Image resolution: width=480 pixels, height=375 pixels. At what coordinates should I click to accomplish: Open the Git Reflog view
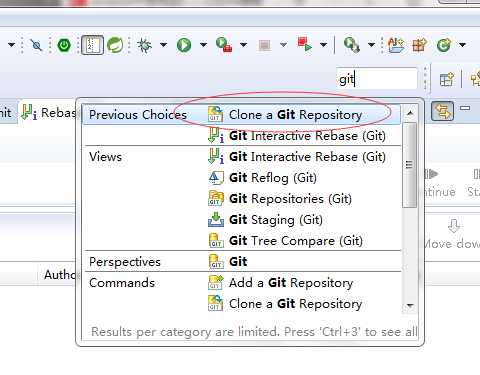coord(242,178)
